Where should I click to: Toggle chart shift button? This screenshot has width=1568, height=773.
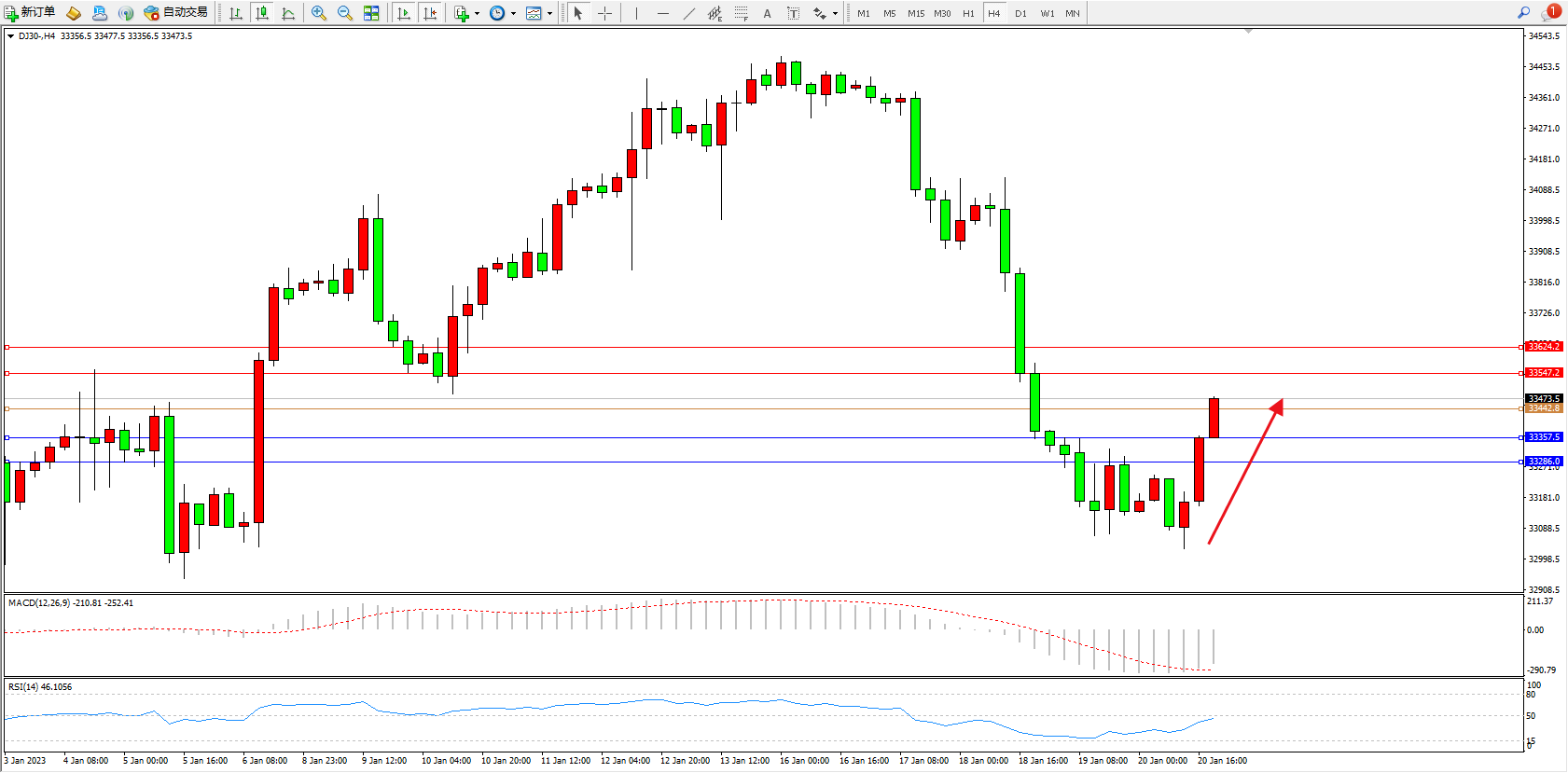430,13
